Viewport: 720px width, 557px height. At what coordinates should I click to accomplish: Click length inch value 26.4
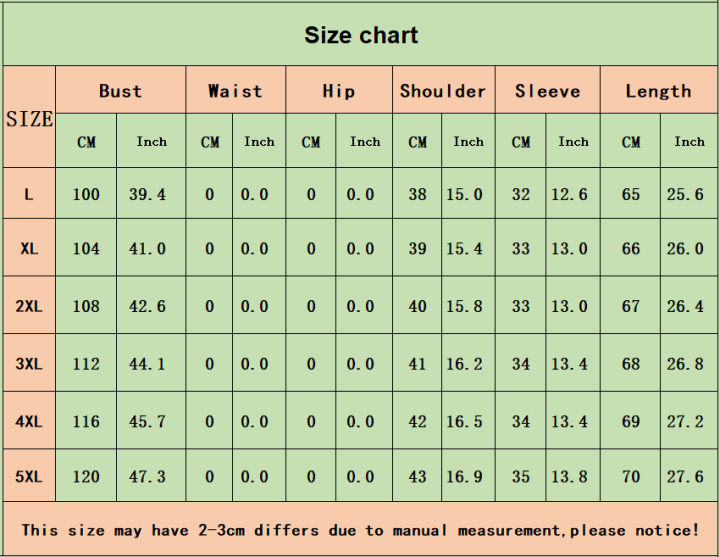(685, 306)
